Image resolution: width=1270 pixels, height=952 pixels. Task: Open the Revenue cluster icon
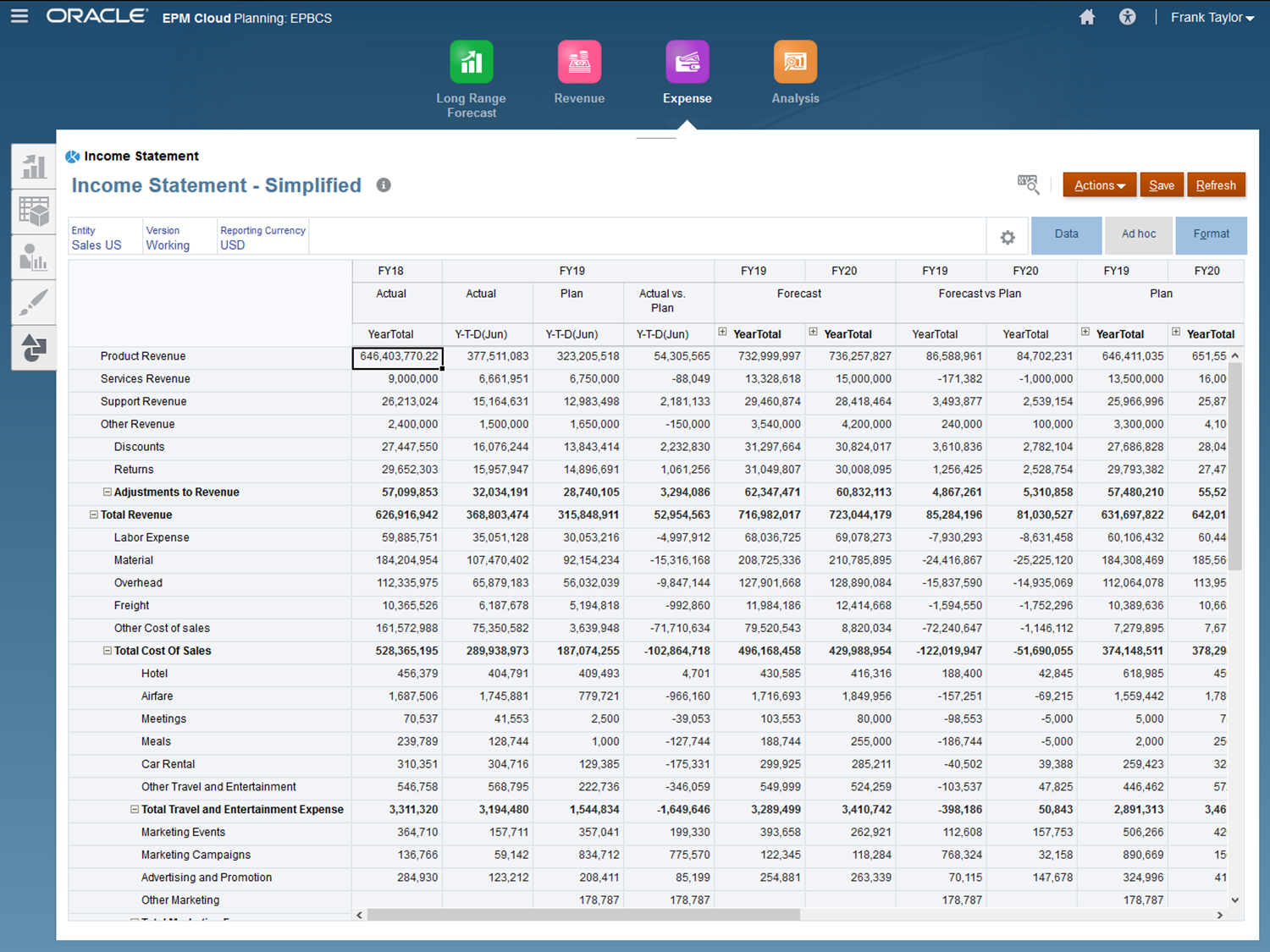click(579, 63)
